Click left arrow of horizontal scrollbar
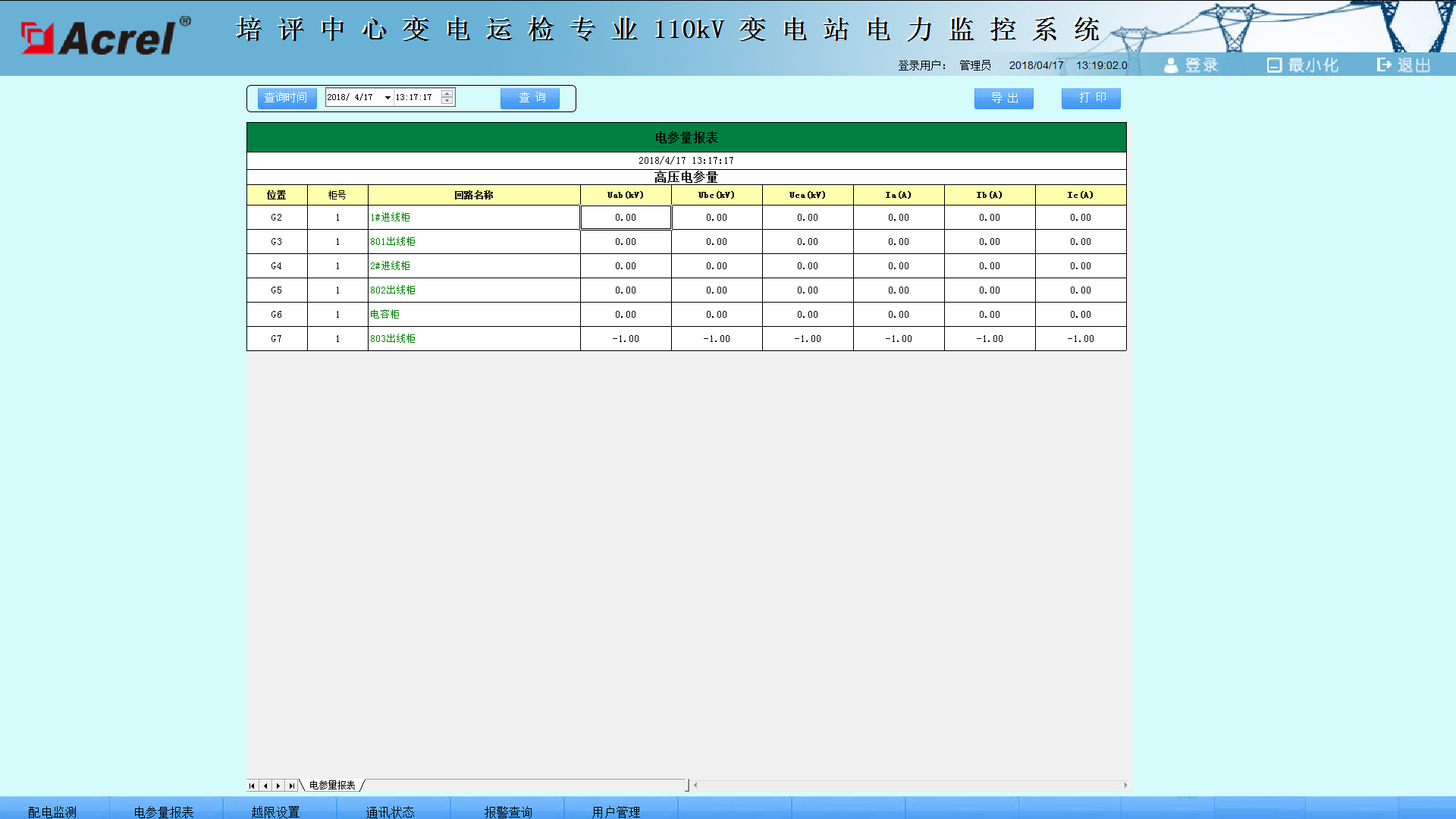This screenshot has width=1456, height=819. click(x=695, y=786)
